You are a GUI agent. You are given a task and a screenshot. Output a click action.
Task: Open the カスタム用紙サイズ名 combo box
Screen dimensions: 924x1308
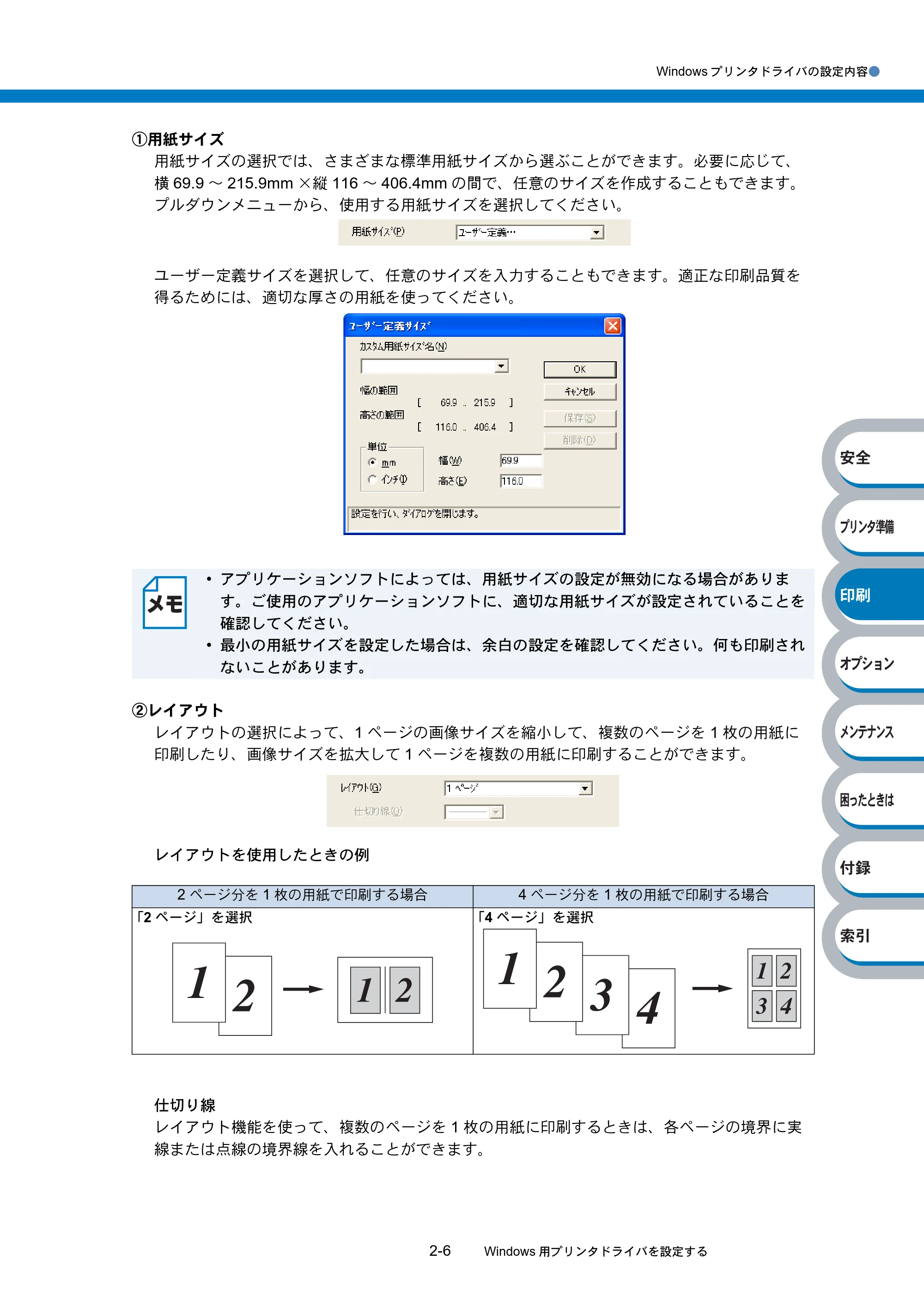pyautogui.click(x=434, y=366)
